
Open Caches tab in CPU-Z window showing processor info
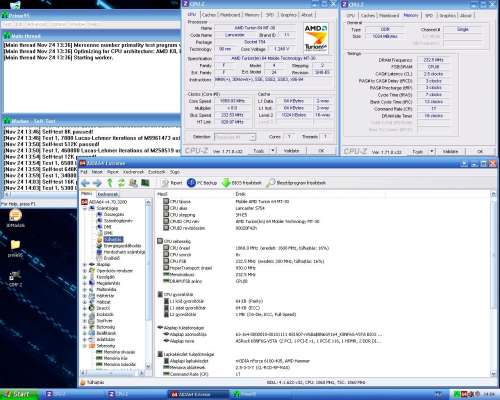tap(209, 15)
